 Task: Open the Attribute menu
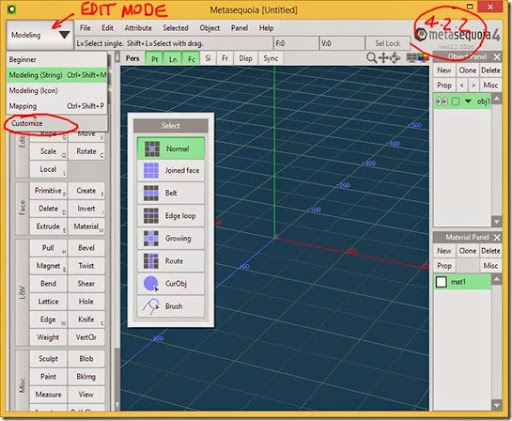click(138, 28)
